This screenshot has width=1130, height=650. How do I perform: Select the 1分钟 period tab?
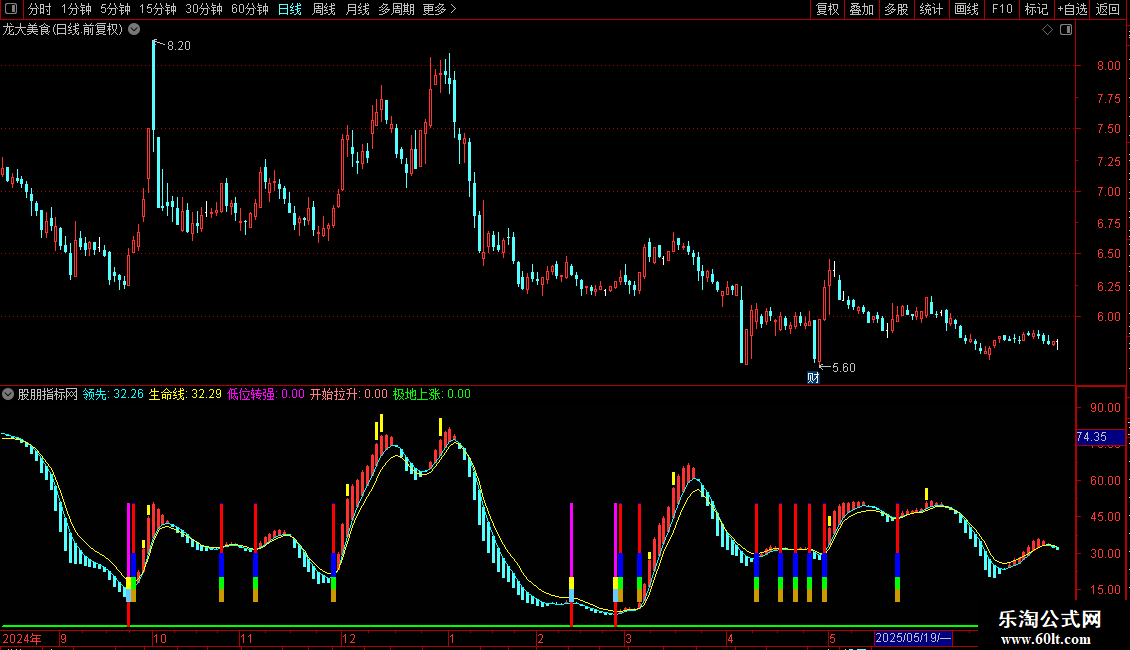pos(76,9)
